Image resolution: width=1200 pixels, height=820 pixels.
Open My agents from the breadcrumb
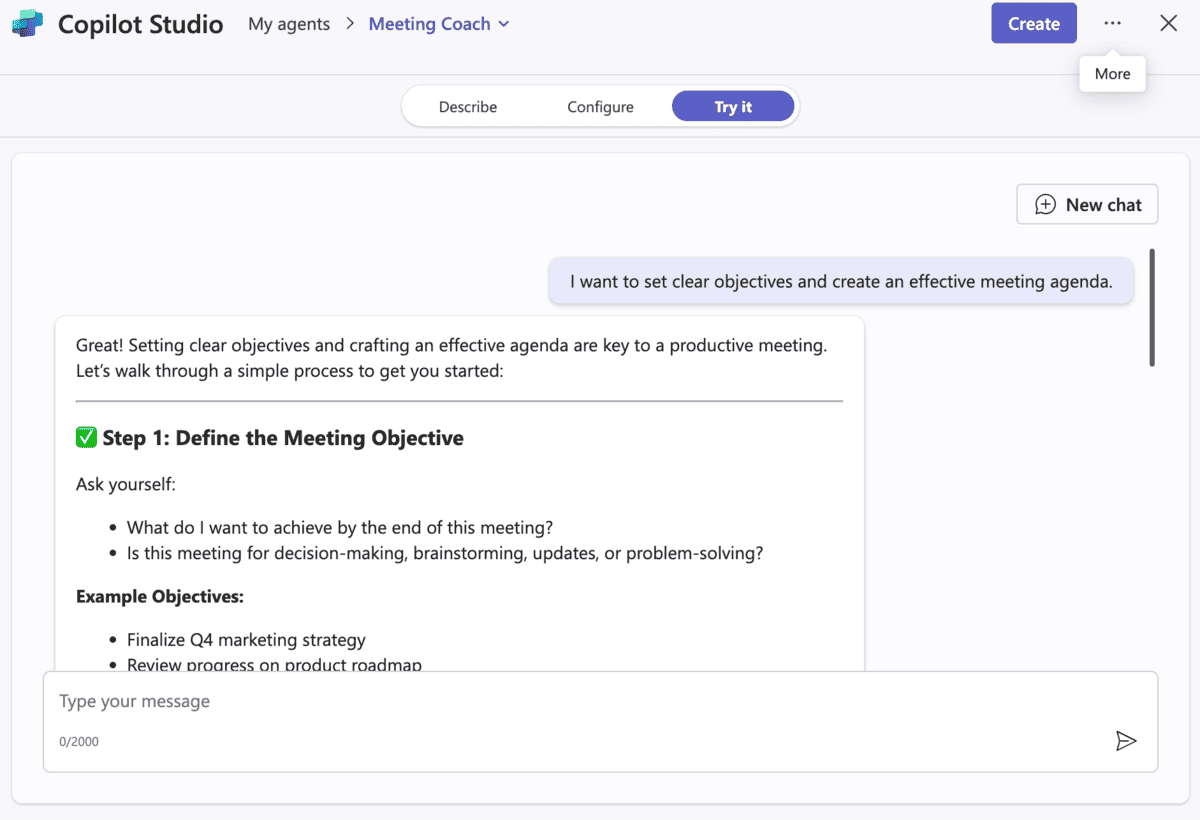coord(289,23)
